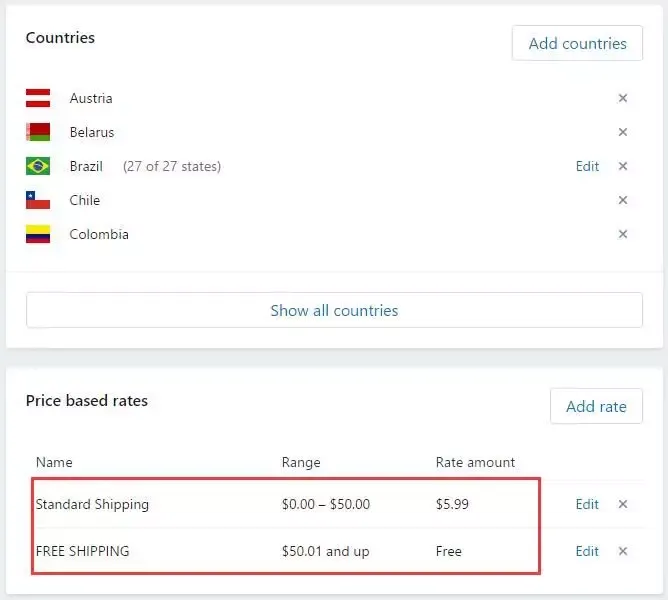Click the Brazil flag icon

pyautogui.click(x=38, y=166)
